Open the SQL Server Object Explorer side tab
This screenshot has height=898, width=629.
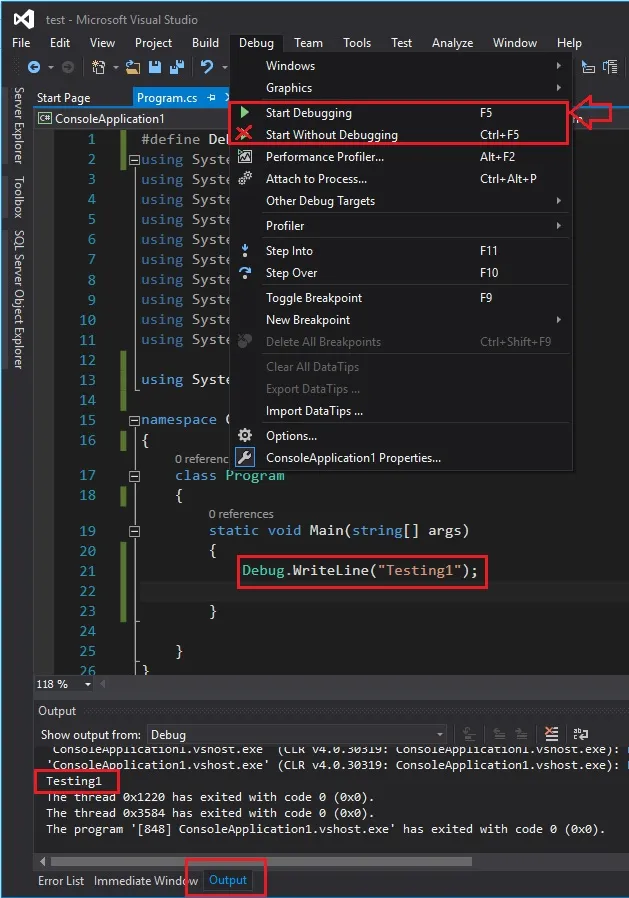point(19,300)
